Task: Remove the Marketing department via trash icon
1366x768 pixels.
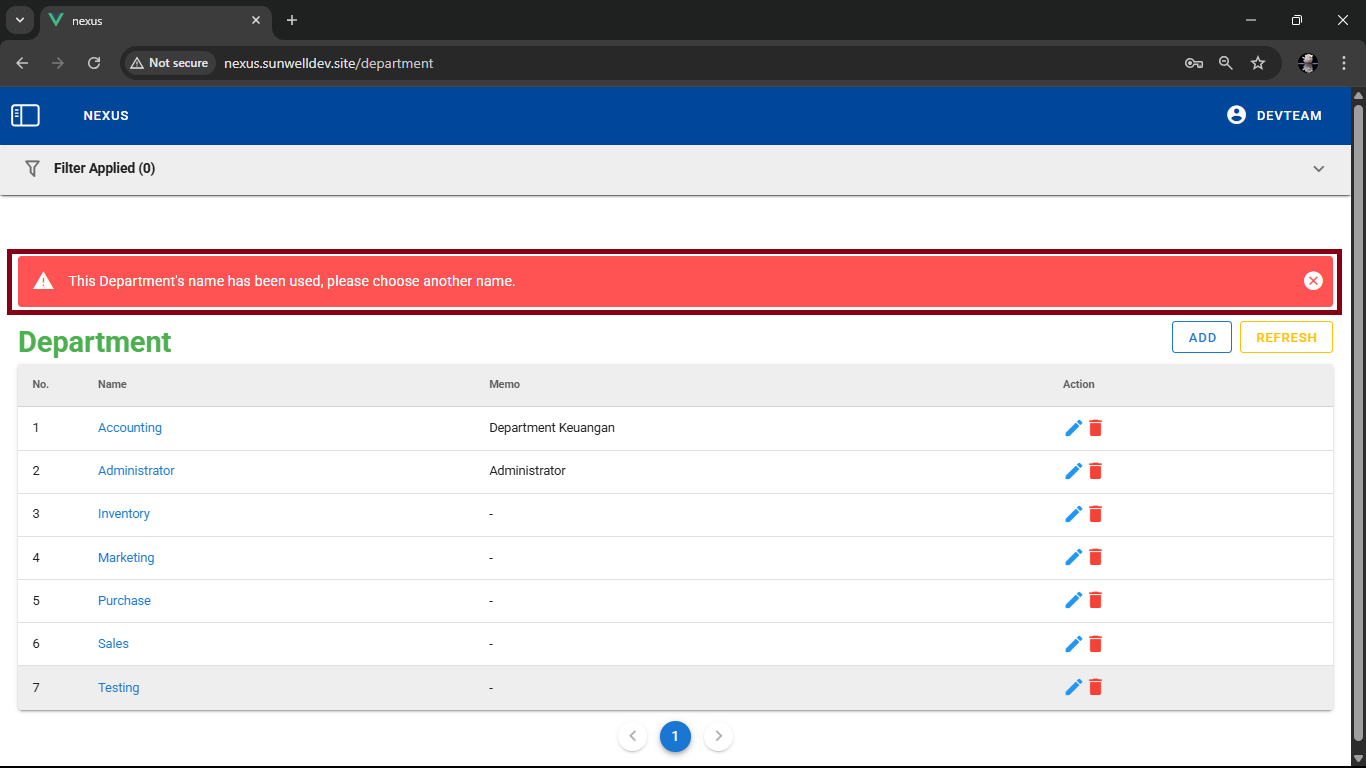Action: tap(1095, 557)
